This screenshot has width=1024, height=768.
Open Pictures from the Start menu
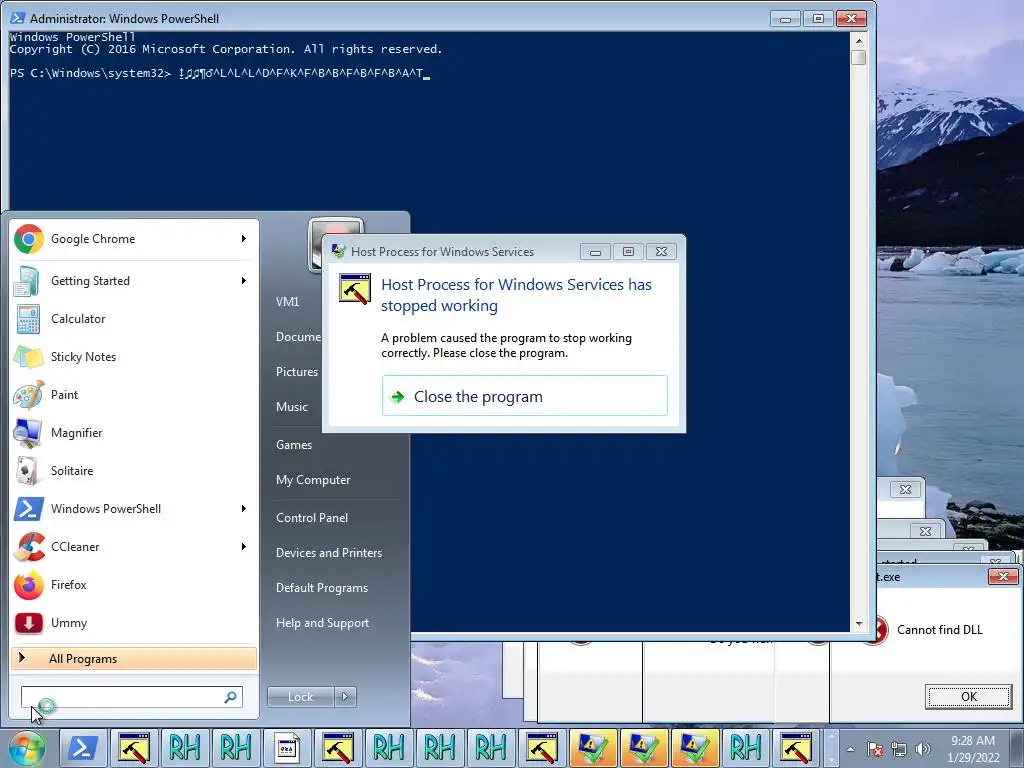(296, 372)
